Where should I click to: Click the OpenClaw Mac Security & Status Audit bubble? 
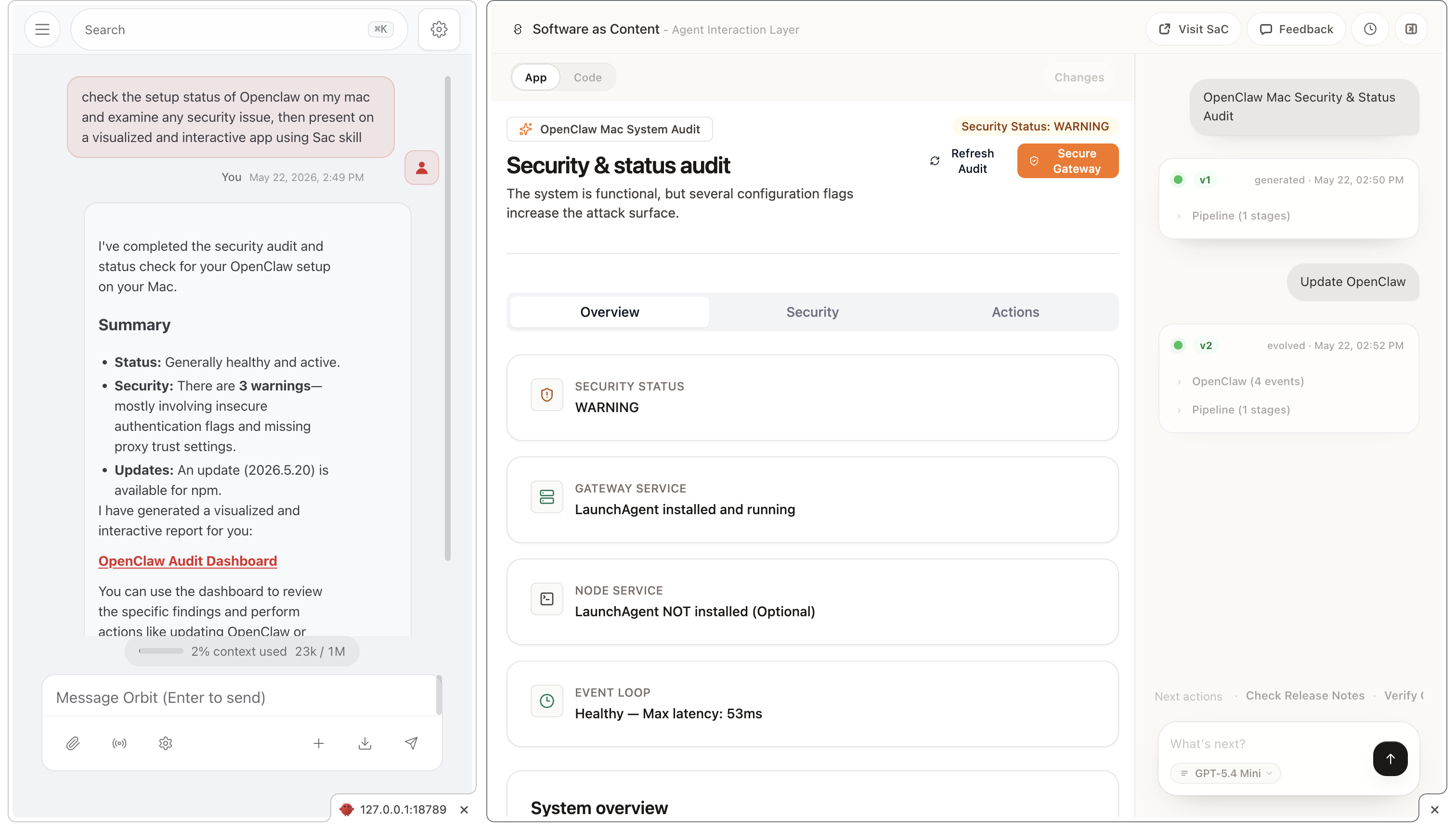pyautogui.click(x=1304, y=106)
